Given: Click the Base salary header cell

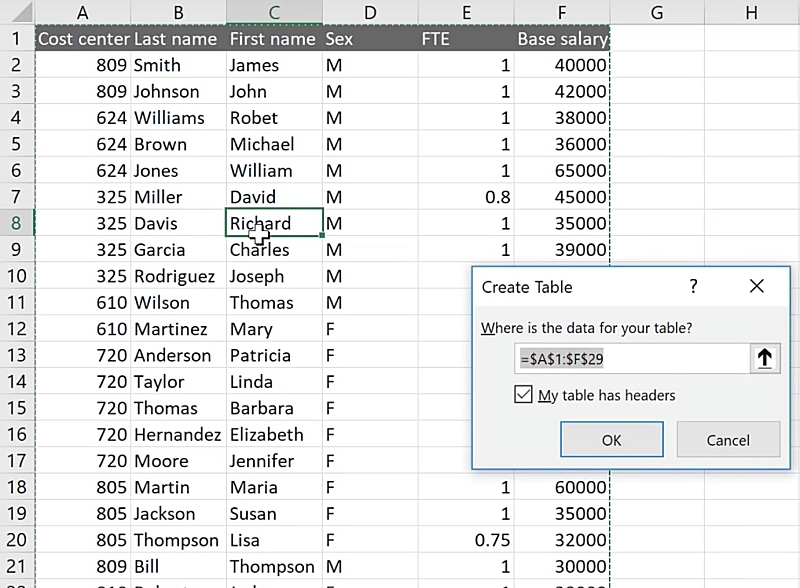Looking at the screenshot, I should pos(561,39).
